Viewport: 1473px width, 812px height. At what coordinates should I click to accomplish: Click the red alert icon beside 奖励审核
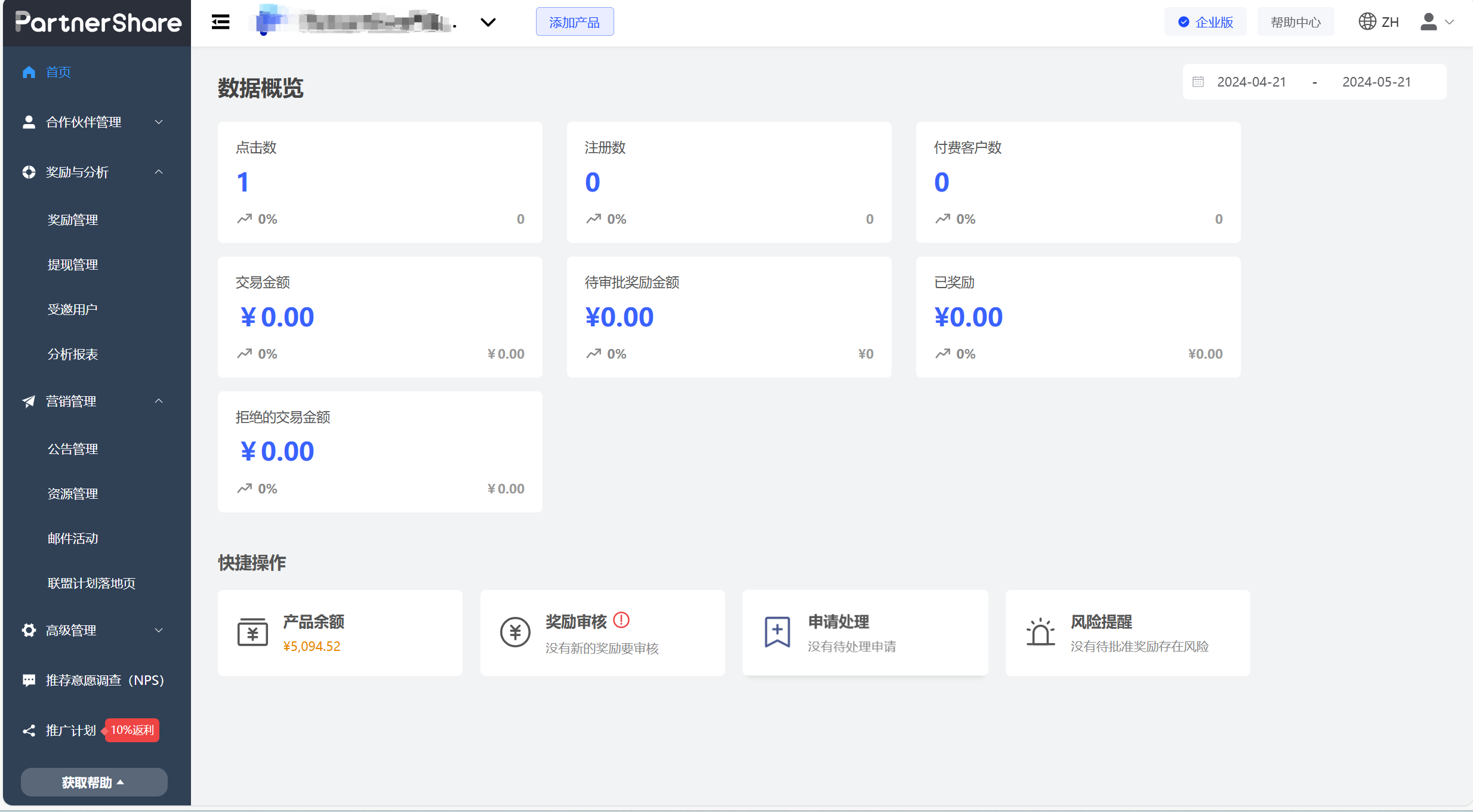pyautogui.click(x=621, y=620)
